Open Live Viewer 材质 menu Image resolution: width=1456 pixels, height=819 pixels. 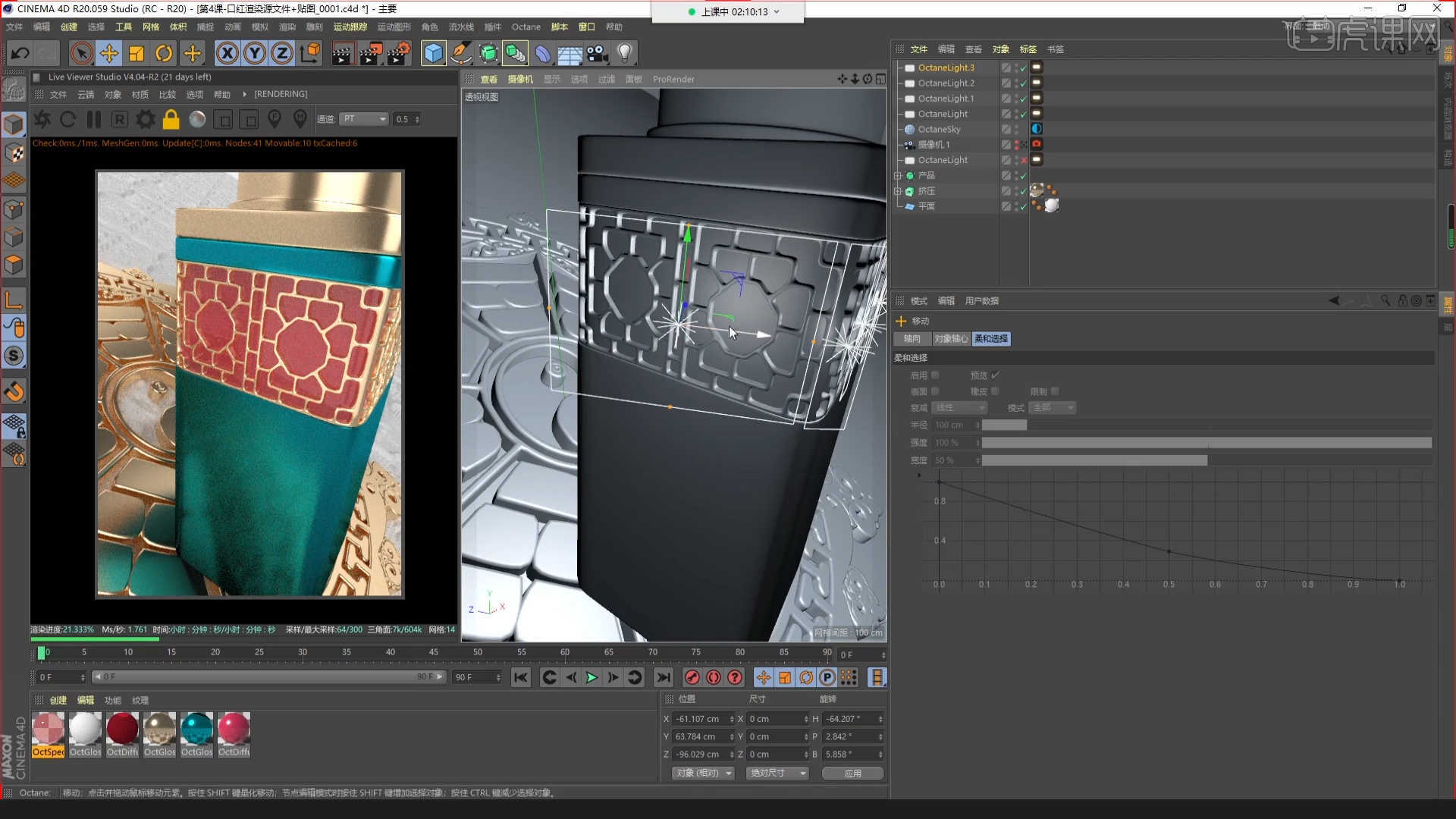(140, 95)
